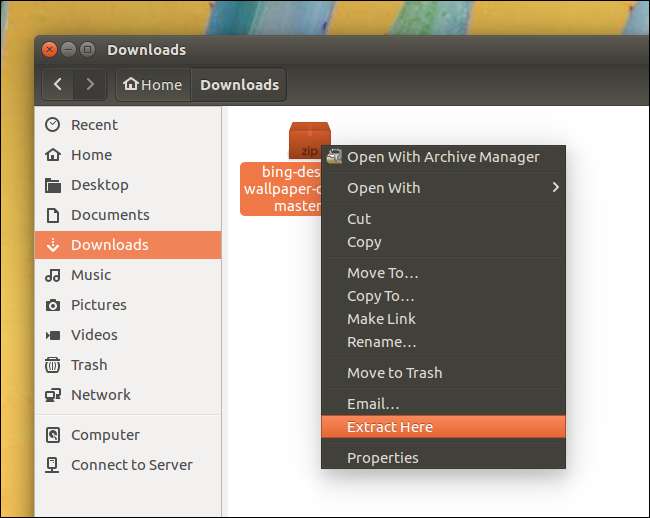Open the Desktop folder icon in sidebar
This screenshot has width=650, height=518.
(53, 185)
